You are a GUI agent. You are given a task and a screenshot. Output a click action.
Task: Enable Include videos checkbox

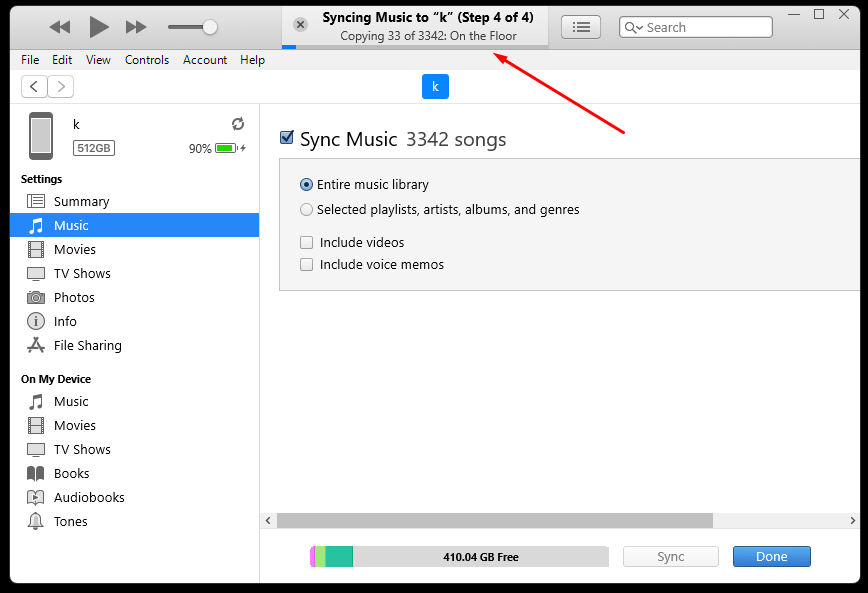click(x=306, y=243)
